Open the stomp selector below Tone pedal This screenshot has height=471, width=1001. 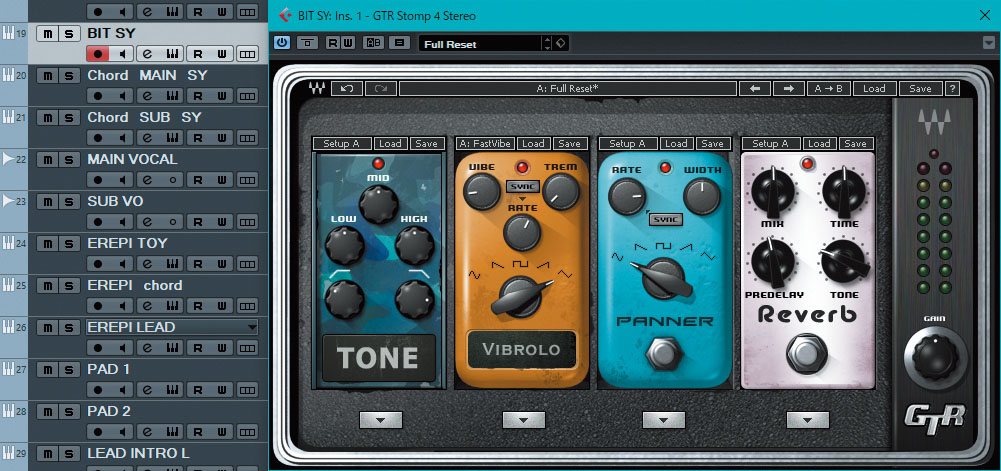tap(380, 420)
